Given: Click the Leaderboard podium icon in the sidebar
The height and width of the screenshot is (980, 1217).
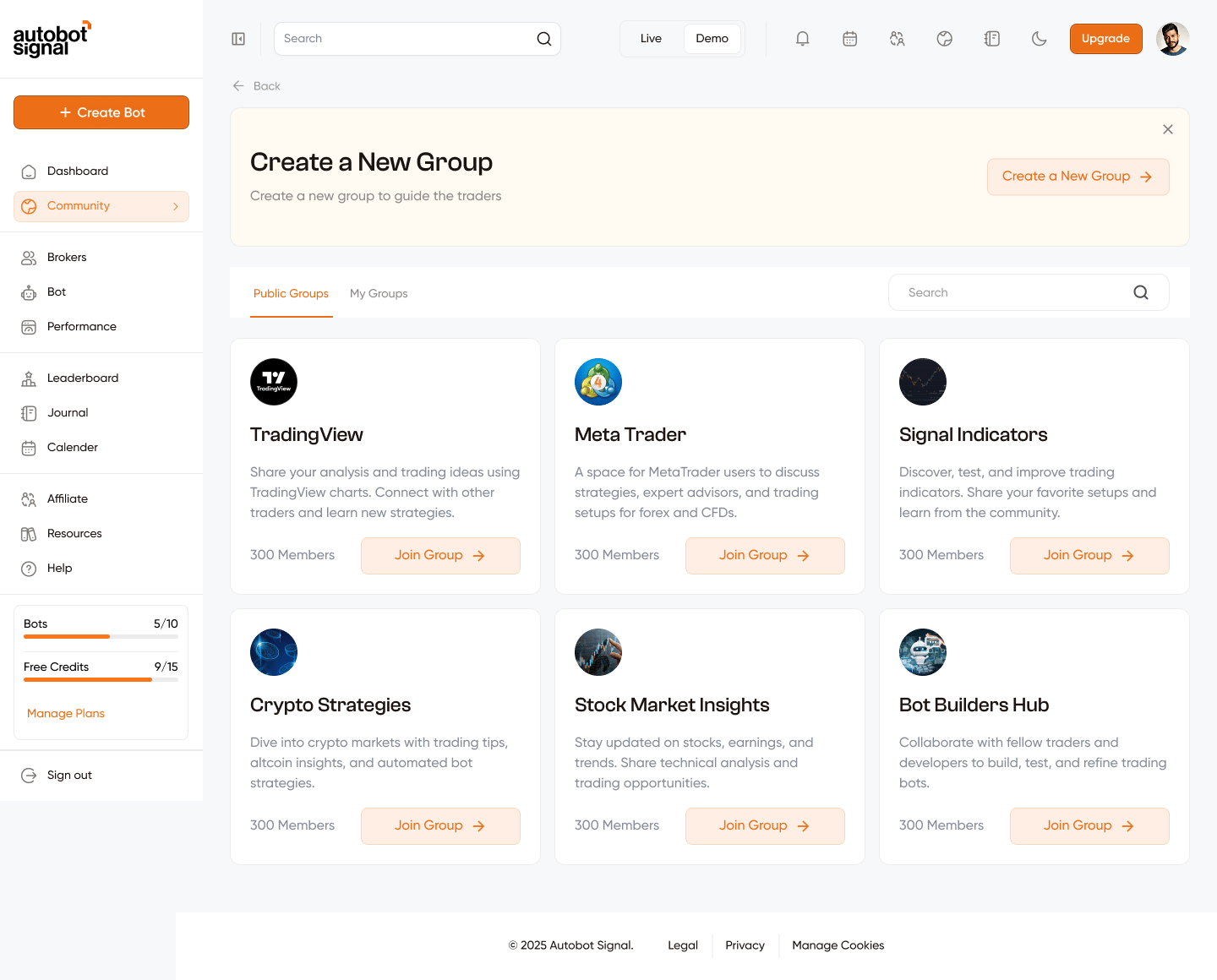Looking at the screenshot, I should (x=29, y=378).
